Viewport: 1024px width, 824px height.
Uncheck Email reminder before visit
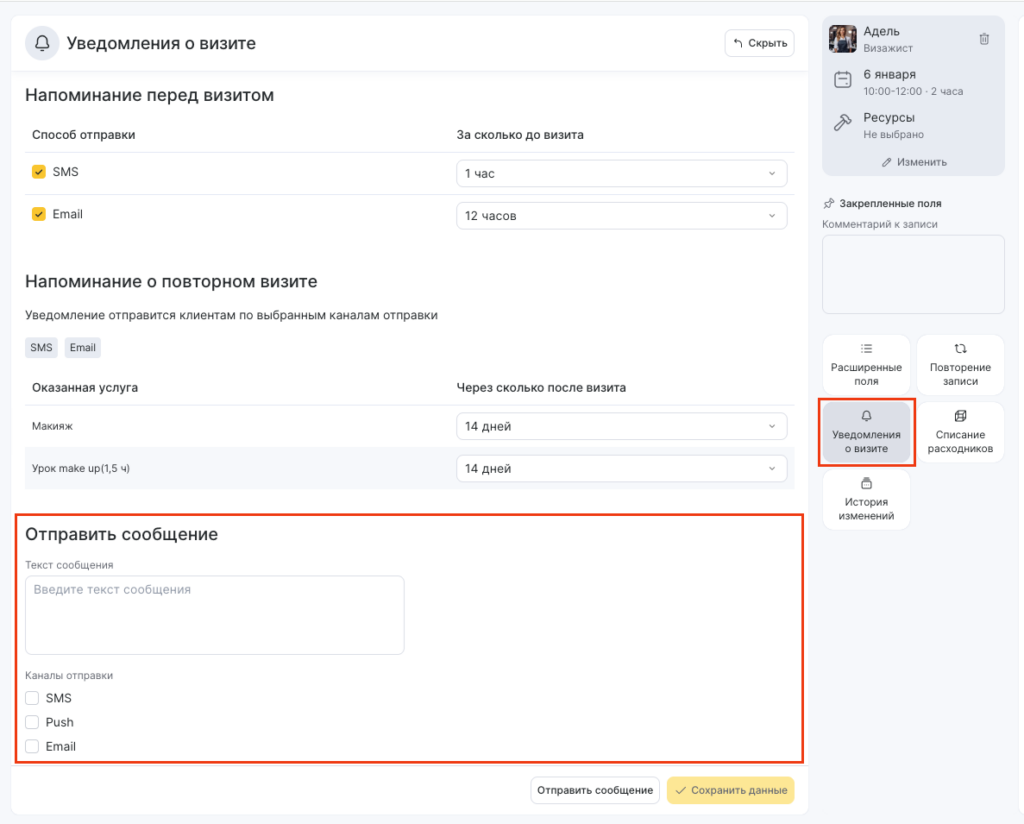pos(39,214)
